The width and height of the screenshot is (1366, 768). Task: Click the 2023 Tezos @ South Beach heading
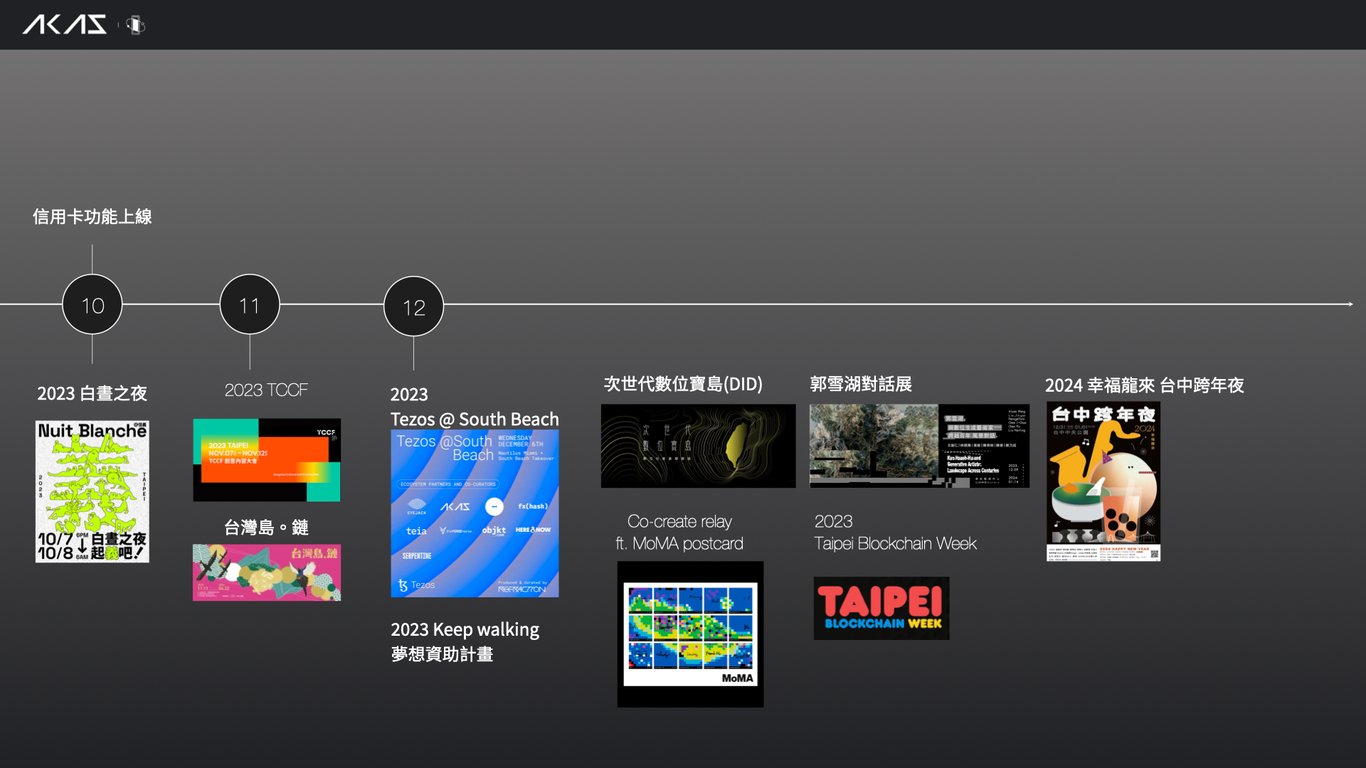click(475, 406)
